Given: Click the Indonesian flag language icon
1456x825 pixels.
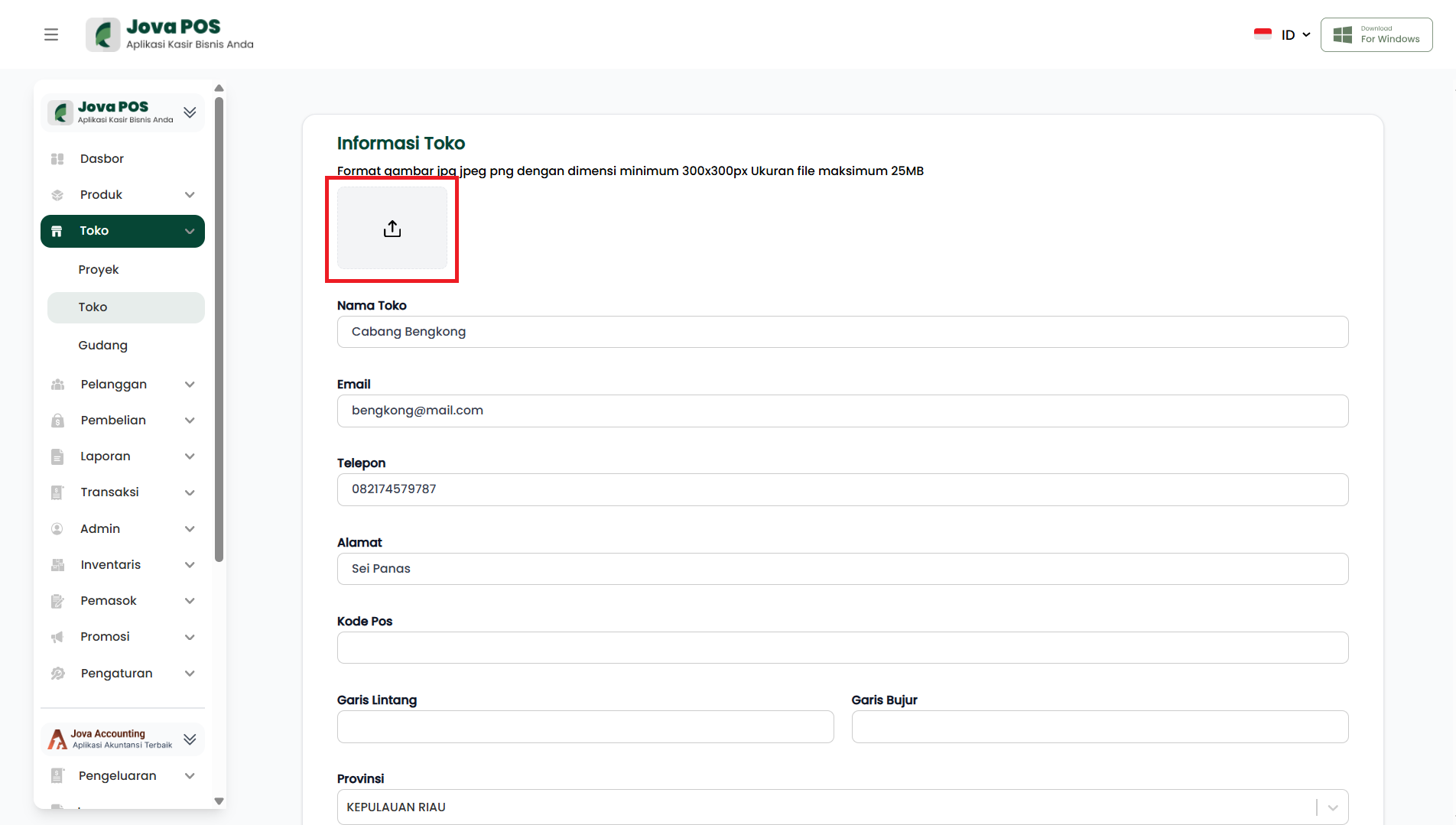Looking at the screenshot, I should tap(1263, 34).
